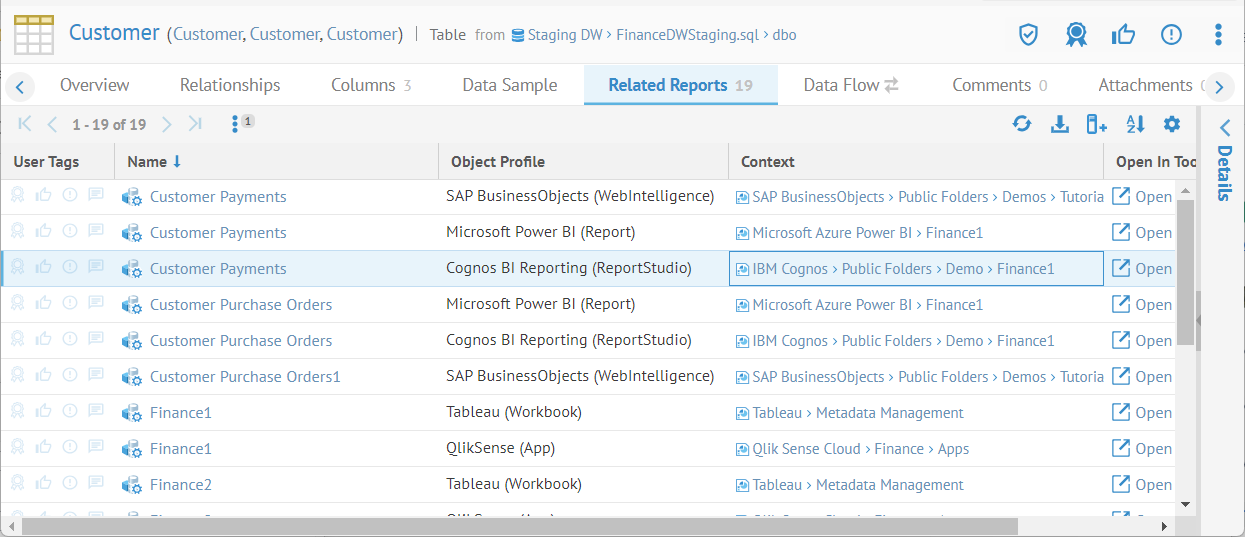Open the A-Z sort options
This screenshot has width=1245, height=537.
coord(1135,124)
